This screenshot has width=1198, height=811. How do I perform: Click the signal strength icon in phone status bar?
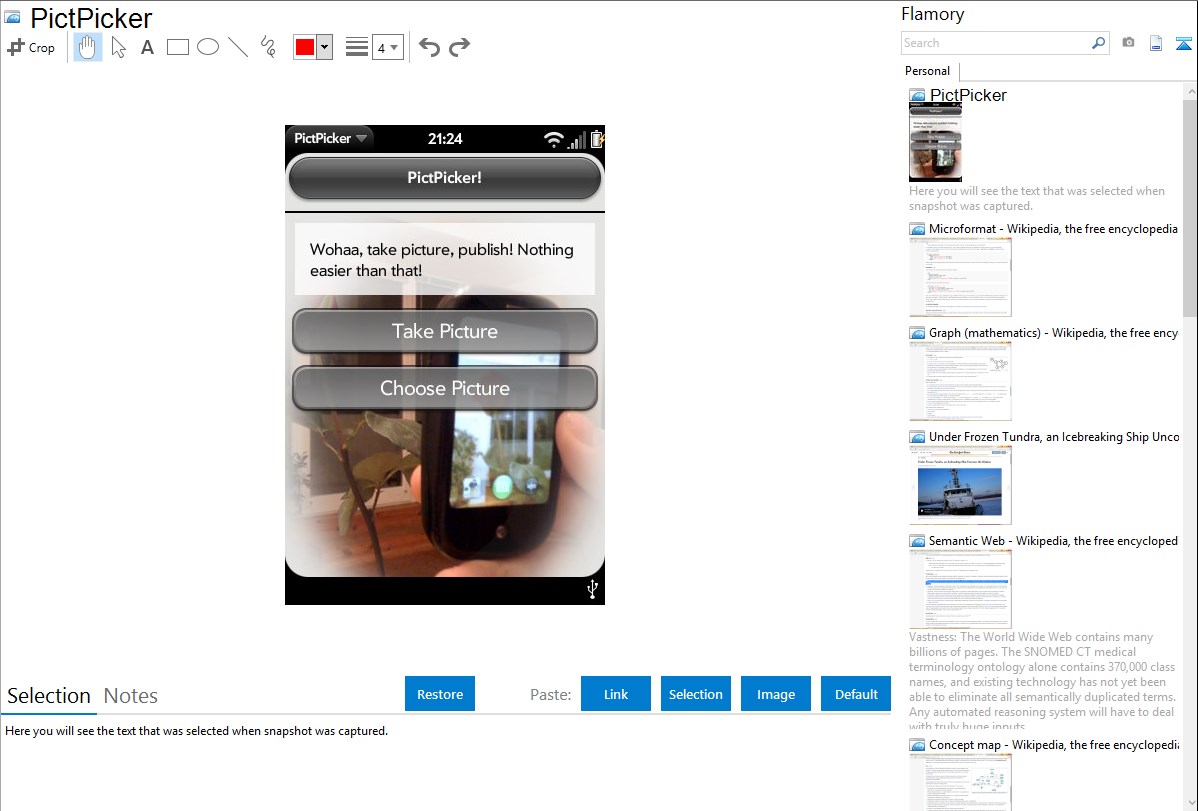(577, 139)
